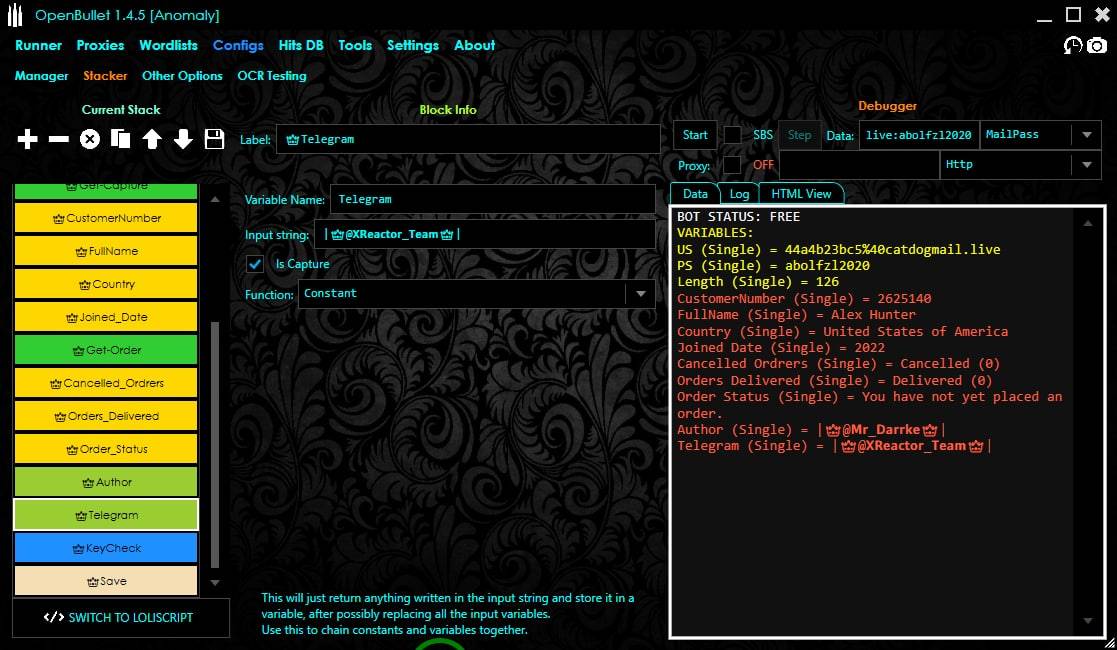The width and height of the screenshot is (1117, 650).
Task: Click the OpenBullet logo icon
Action: click(15, 15)
